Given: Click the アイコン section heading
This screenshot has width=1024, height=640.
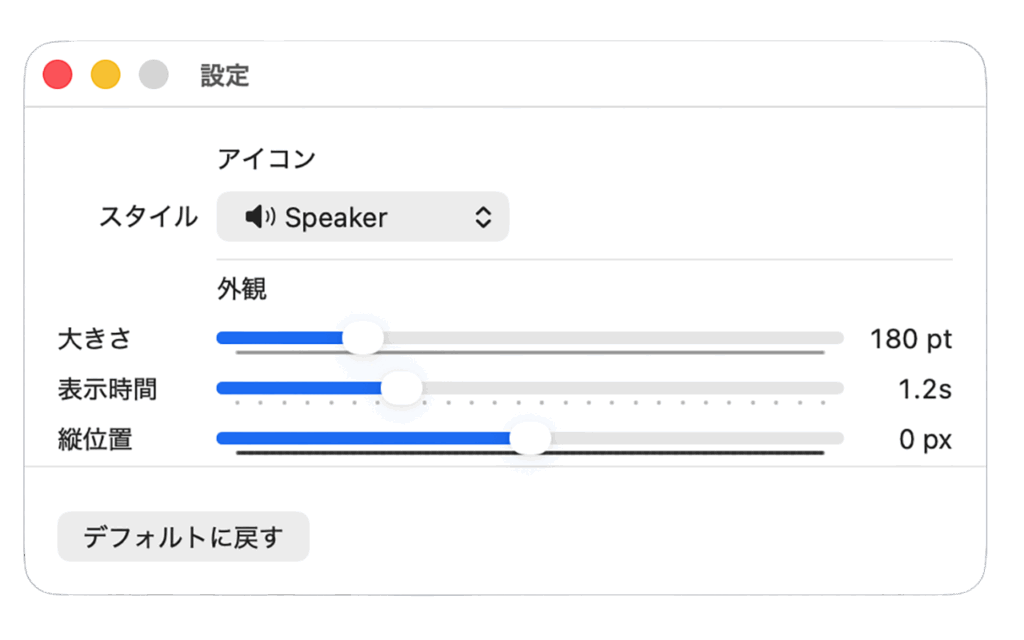Looking at the screenshot, I should click(266, 158).
